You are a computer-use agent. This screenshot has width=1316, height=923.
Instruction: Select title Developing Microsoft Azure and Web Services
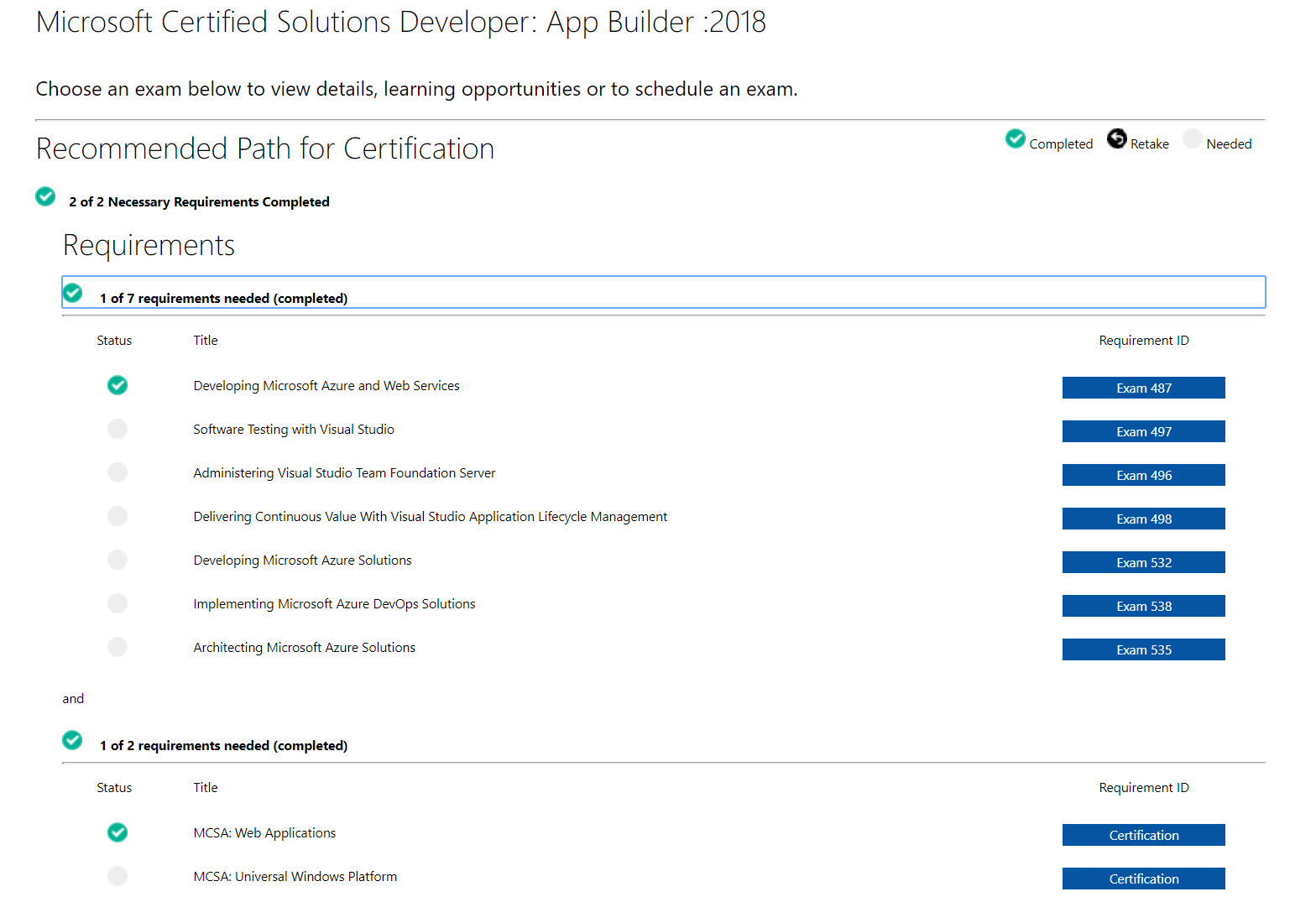point(326,386)
